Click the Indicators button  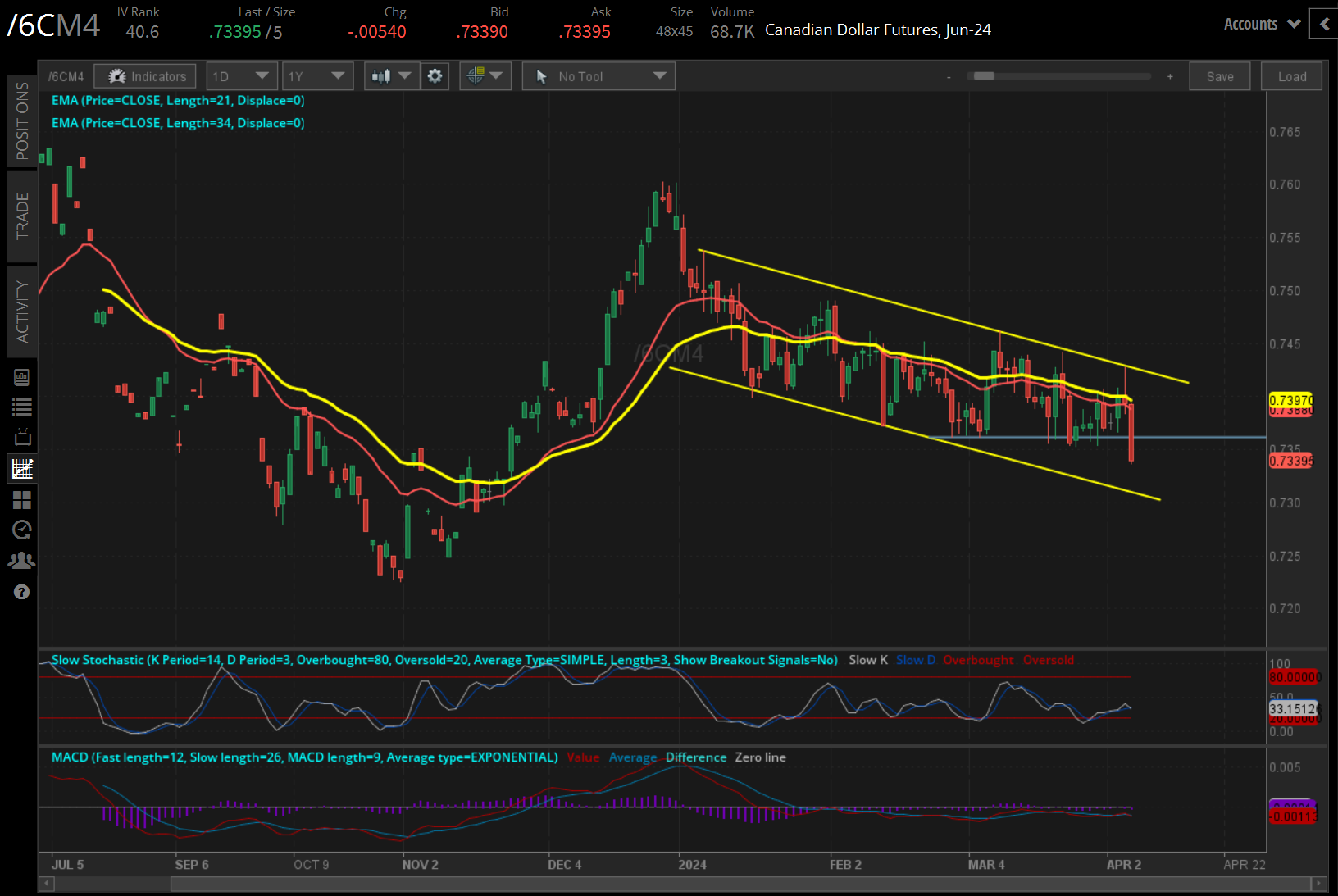(145, 76)
